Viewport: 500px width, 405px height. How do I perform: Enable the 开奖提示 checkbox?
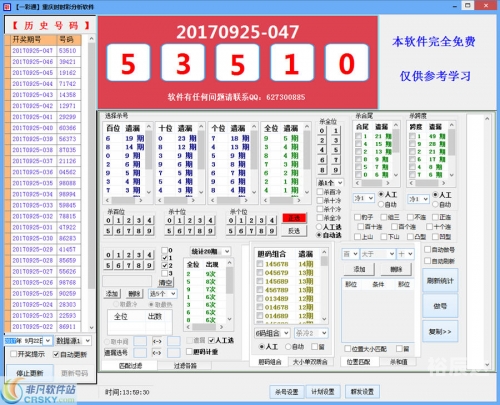click(x=14, y=354)
